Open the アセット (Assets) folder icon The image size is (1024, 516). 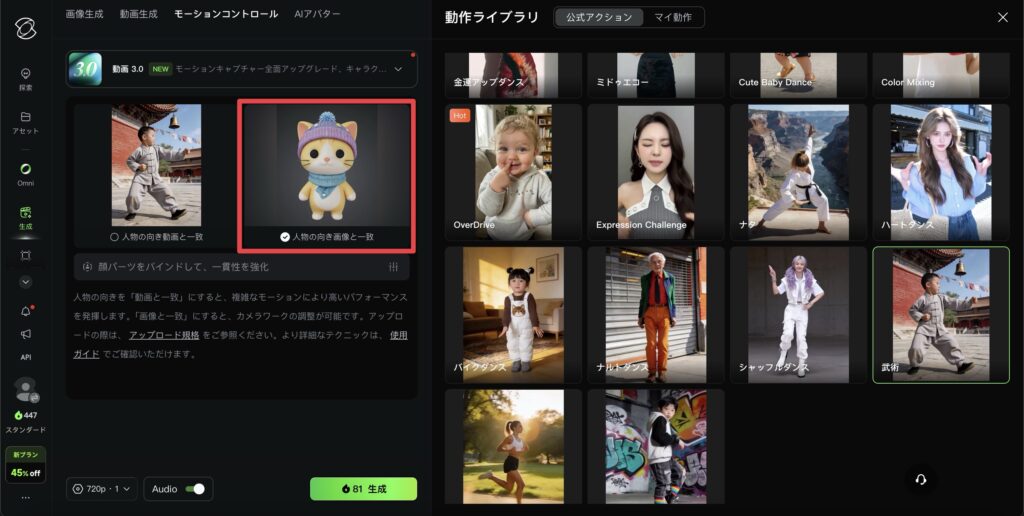click(25, 117)
